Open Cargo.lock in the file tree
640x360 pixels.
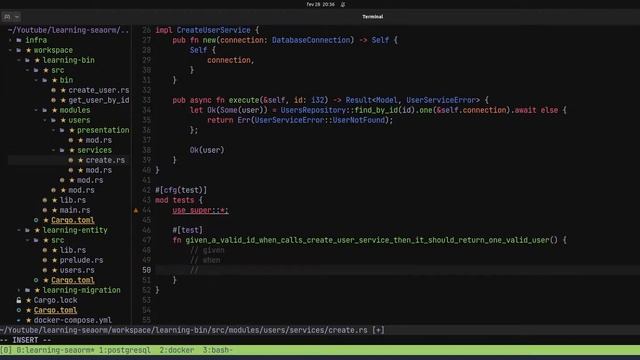coord(56,300)
